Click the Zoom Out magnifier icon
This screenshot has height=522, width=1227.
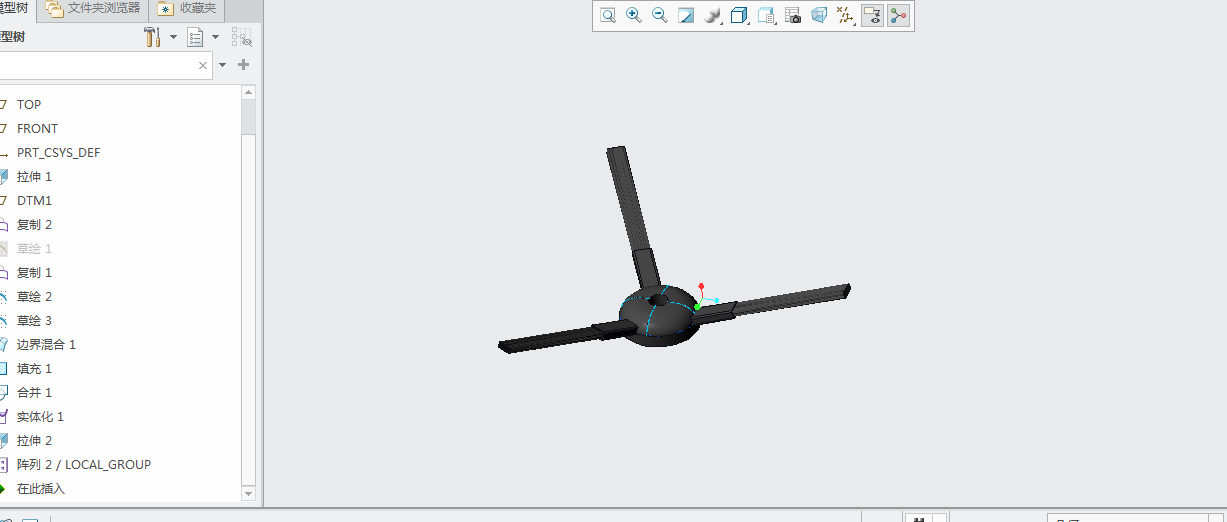(x=660, y=15)
